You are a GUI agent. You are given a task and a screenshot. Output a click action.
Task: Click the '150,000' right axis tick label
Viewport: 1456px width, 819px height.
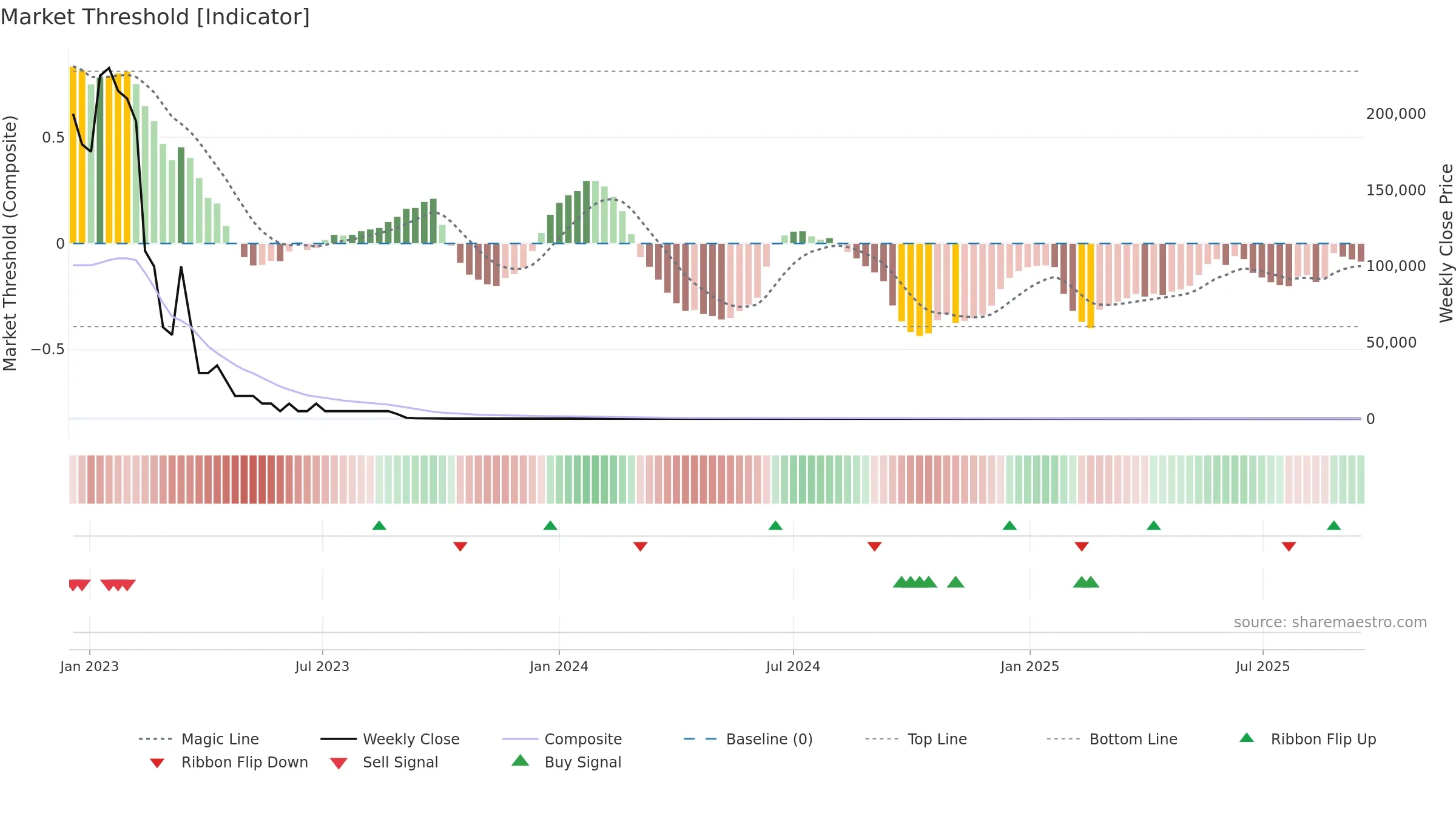tap(1396, 190)
